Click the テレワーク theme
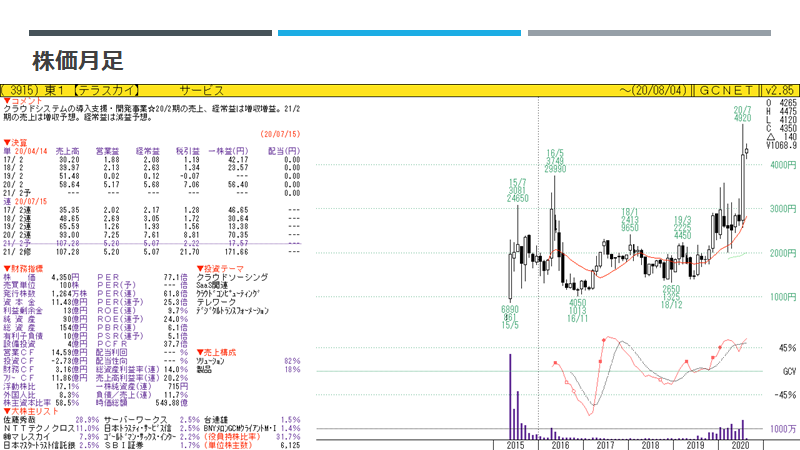 pyautogui.click(x=217, y=303)
